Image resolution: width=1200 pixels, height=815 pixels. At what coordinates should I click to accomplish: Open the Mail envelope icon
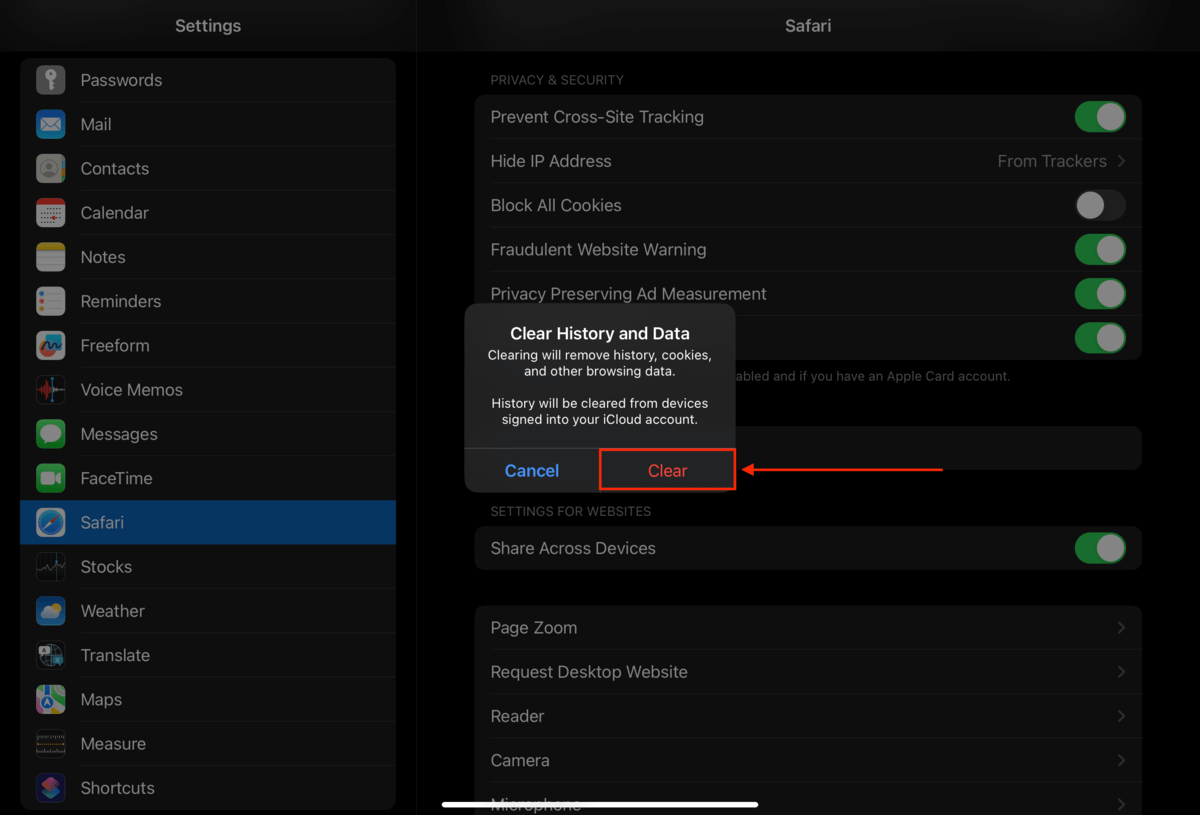(51, 124)
